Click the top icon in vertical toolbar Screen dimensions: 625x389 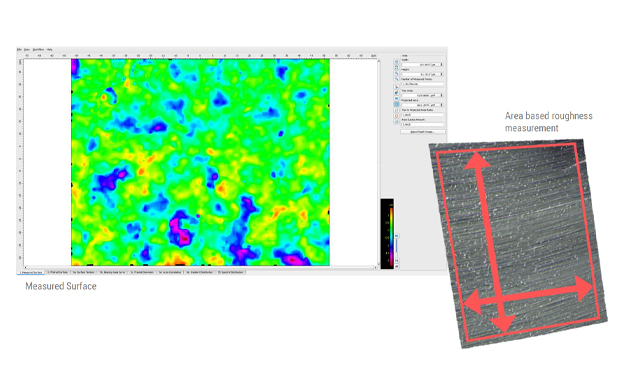(x=396, y=62)
